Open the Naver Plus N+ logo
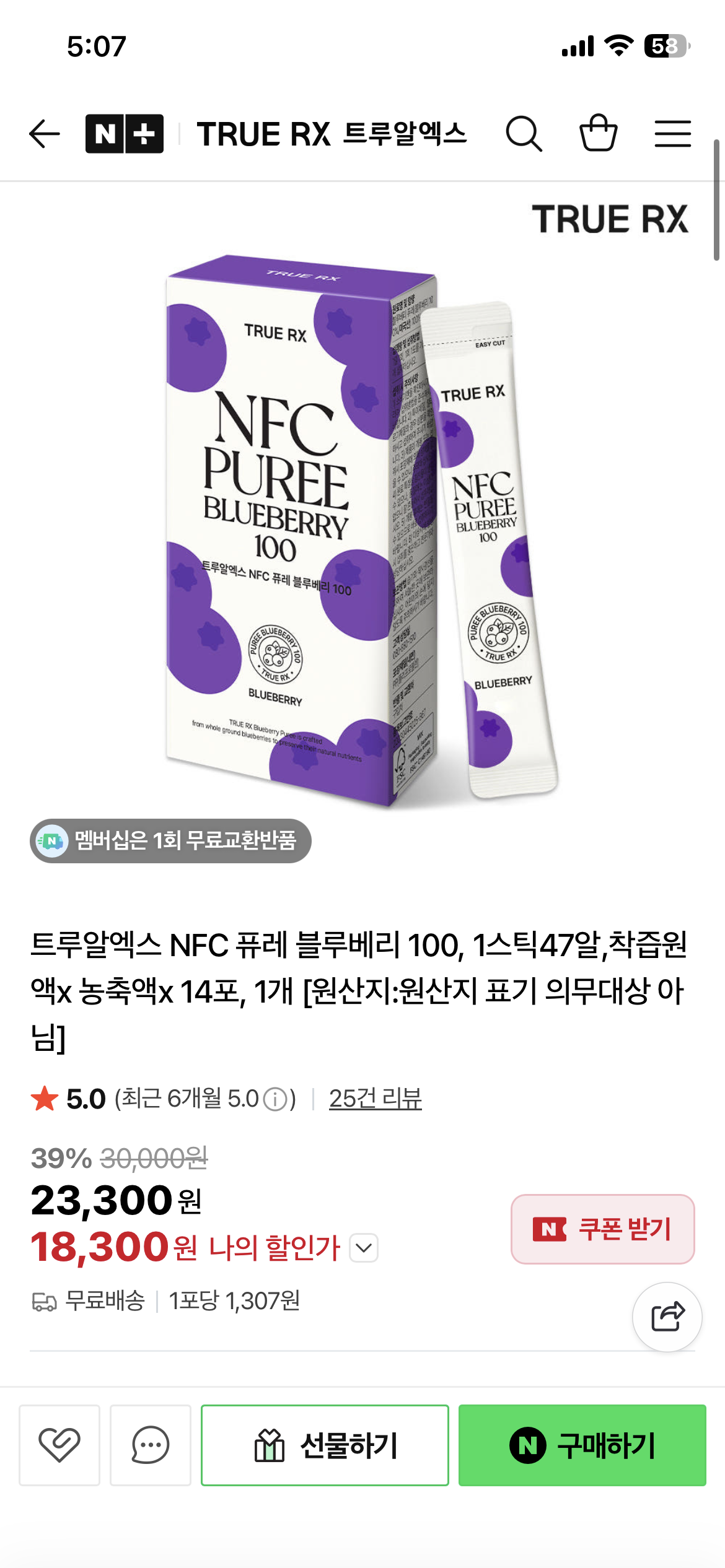The image size is (725, 1568). click(125, 134)
